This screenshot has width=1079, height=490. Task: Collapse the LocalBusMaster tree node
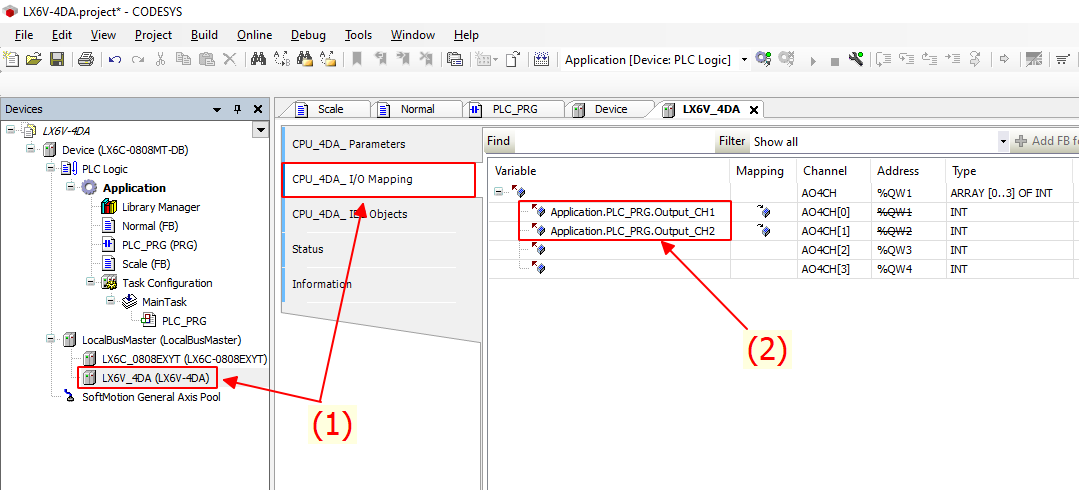pyautogui.click(x=50, y=340)
